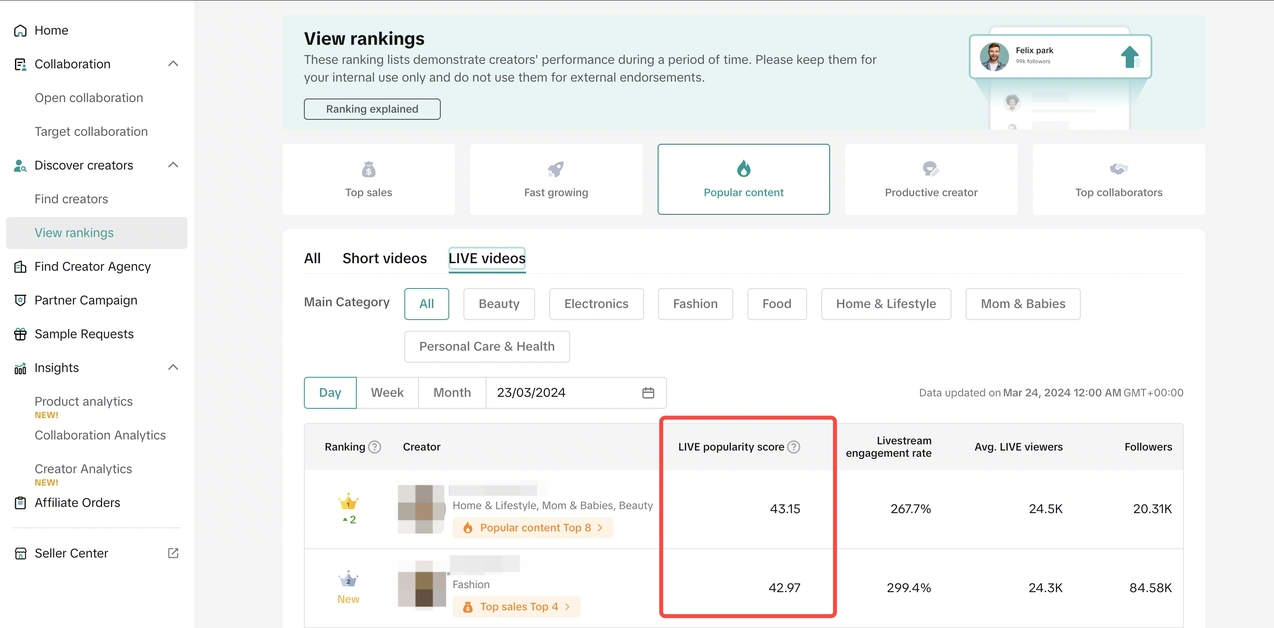1274x628 pixels.
Task: Click the Partner Campaign shield icon
Action: click(20, 301)
